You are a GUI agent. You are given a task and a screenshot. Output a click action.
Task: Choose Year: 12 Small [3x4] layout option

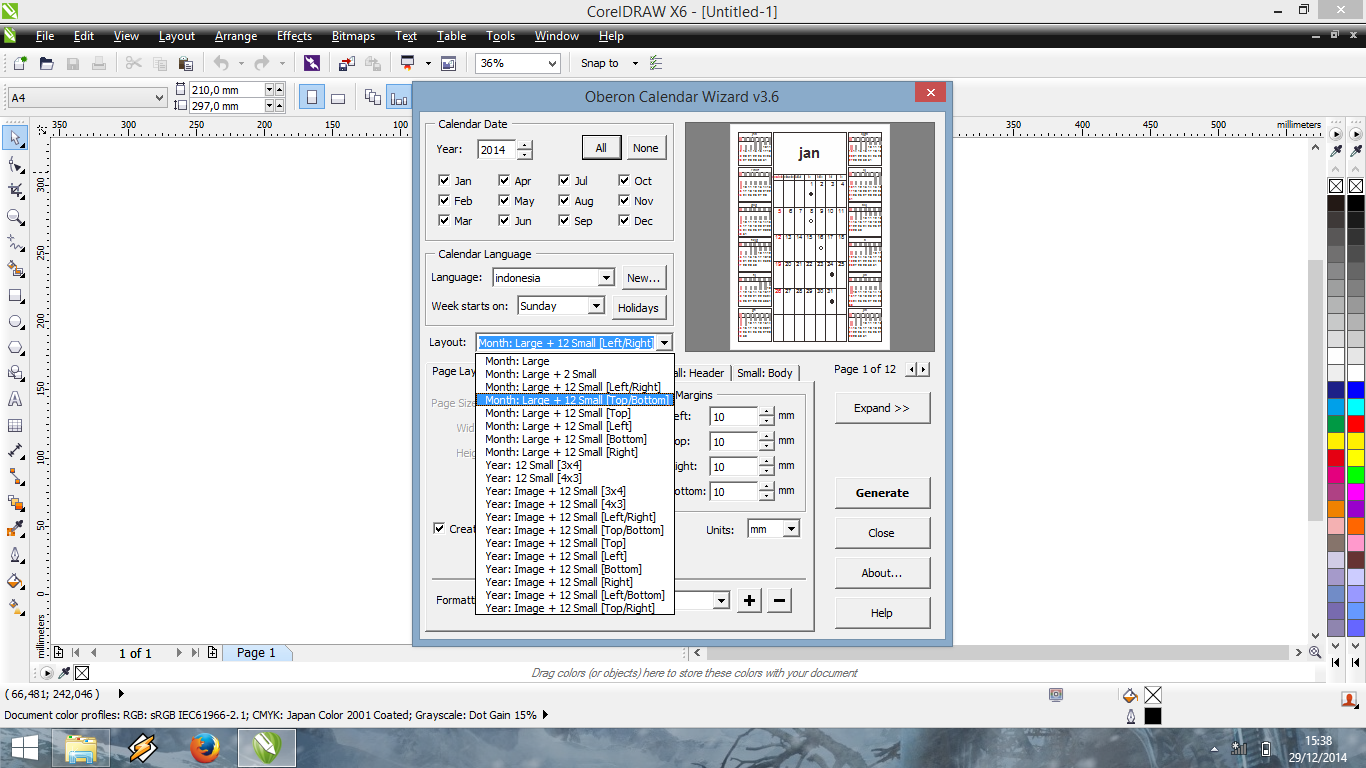[575, 465]
